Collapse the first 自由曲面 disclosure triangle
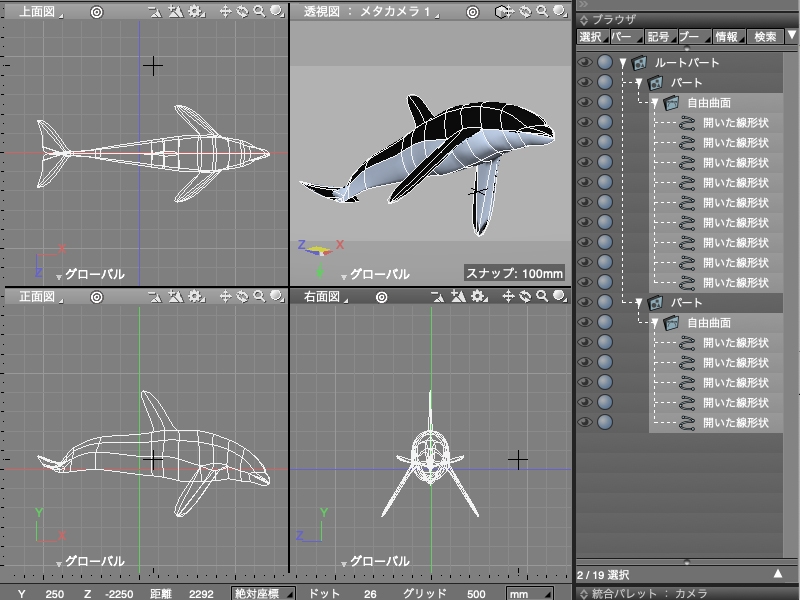Screen dimensions: 800x600 655,103
